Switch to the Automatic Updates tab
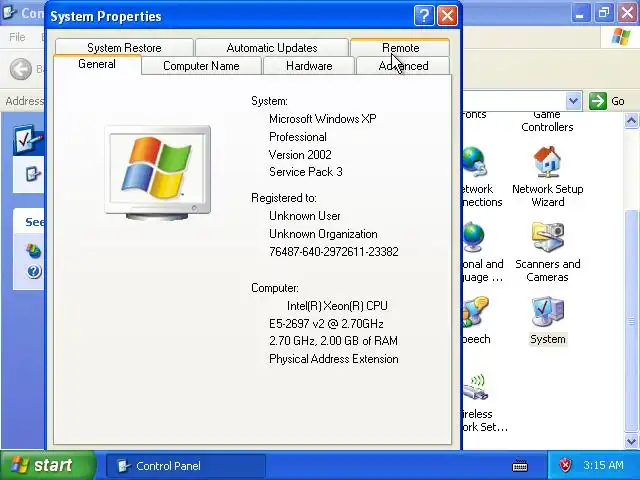 [x=272, y=47]
